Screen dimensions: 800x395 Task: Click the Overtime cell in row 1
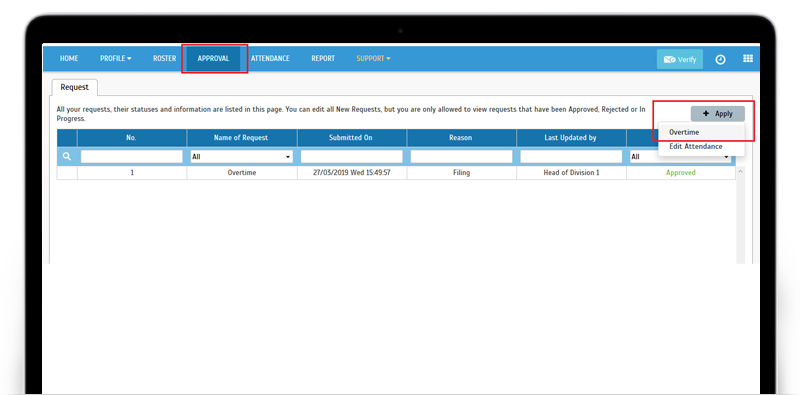pos(242,173)
